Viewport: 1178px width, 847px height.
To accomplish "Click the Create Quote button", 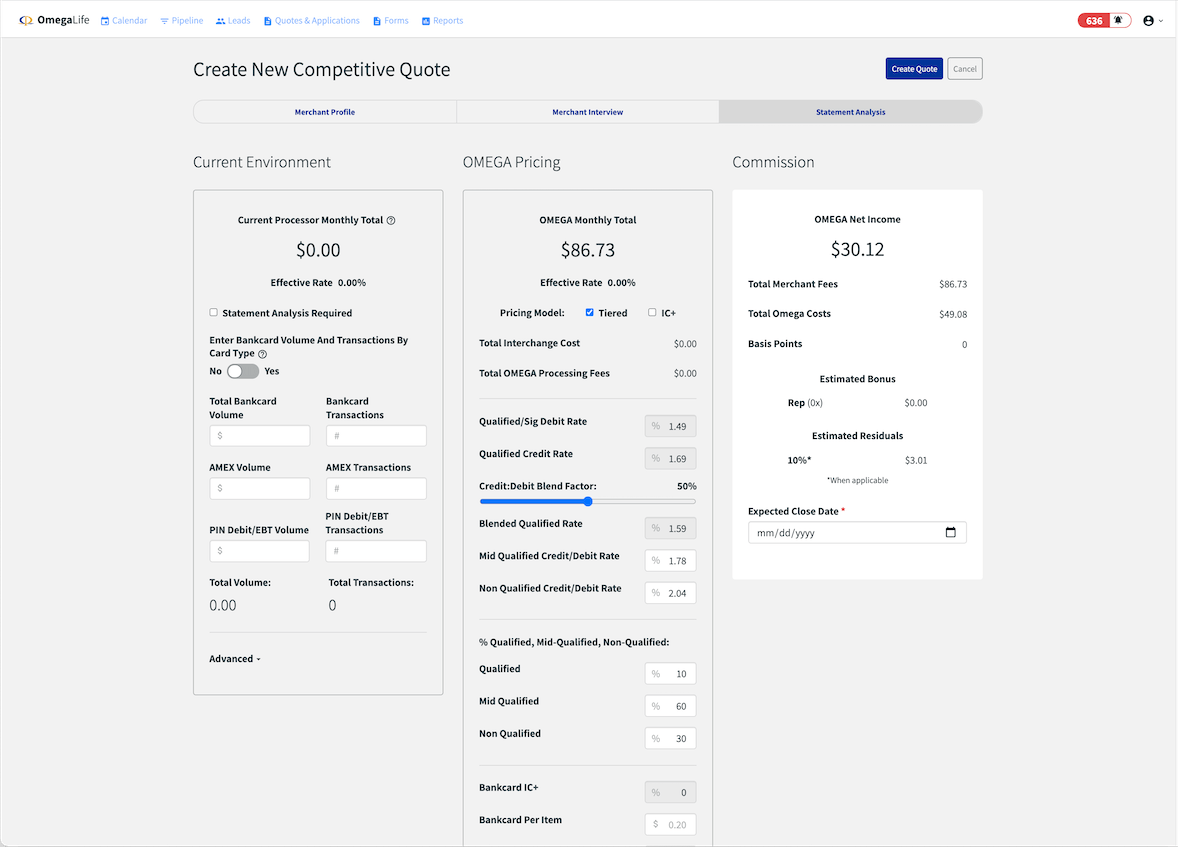I will point(914,68).
